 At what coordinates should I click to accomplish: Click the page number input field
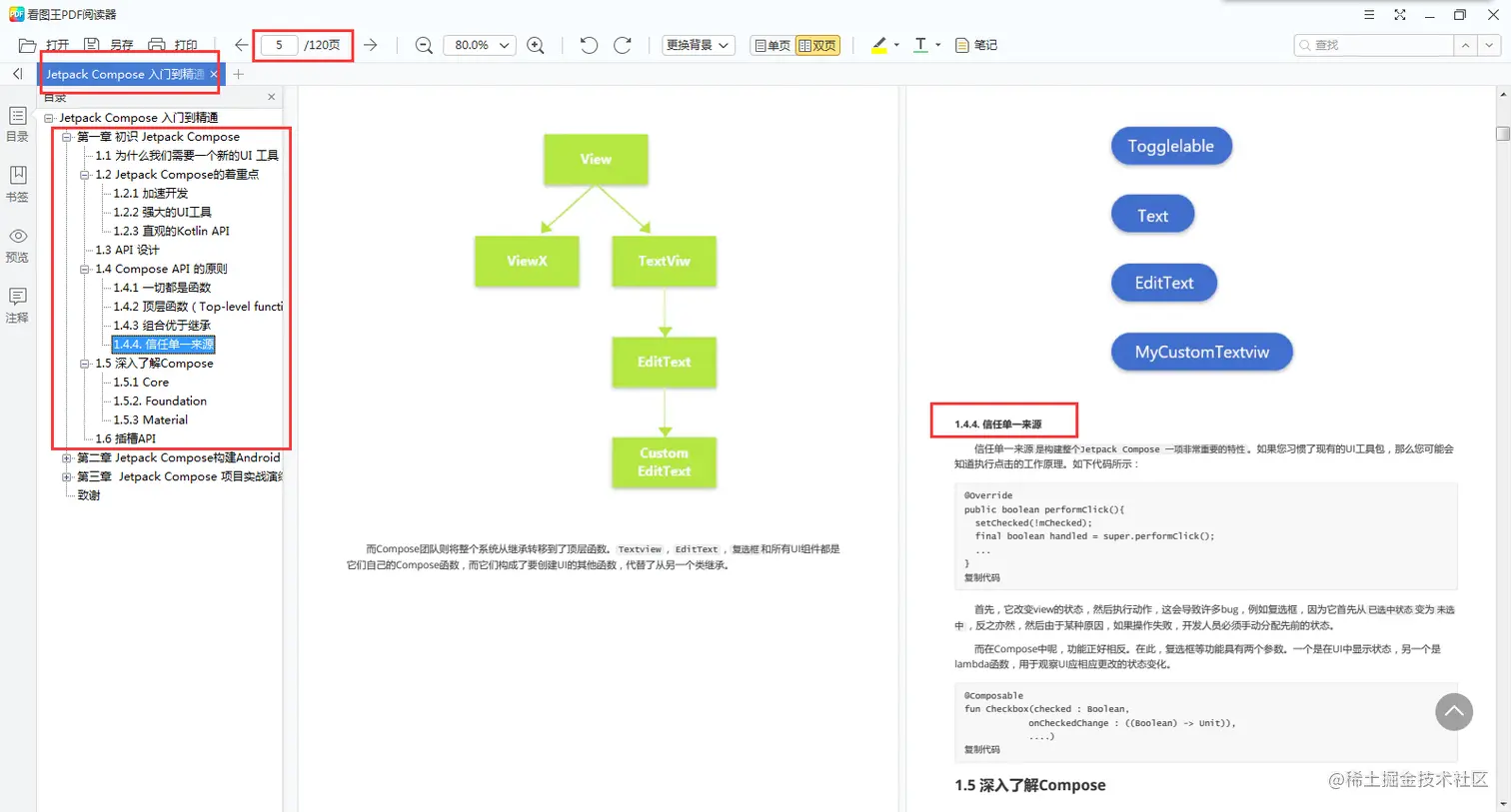click(279, 45)
